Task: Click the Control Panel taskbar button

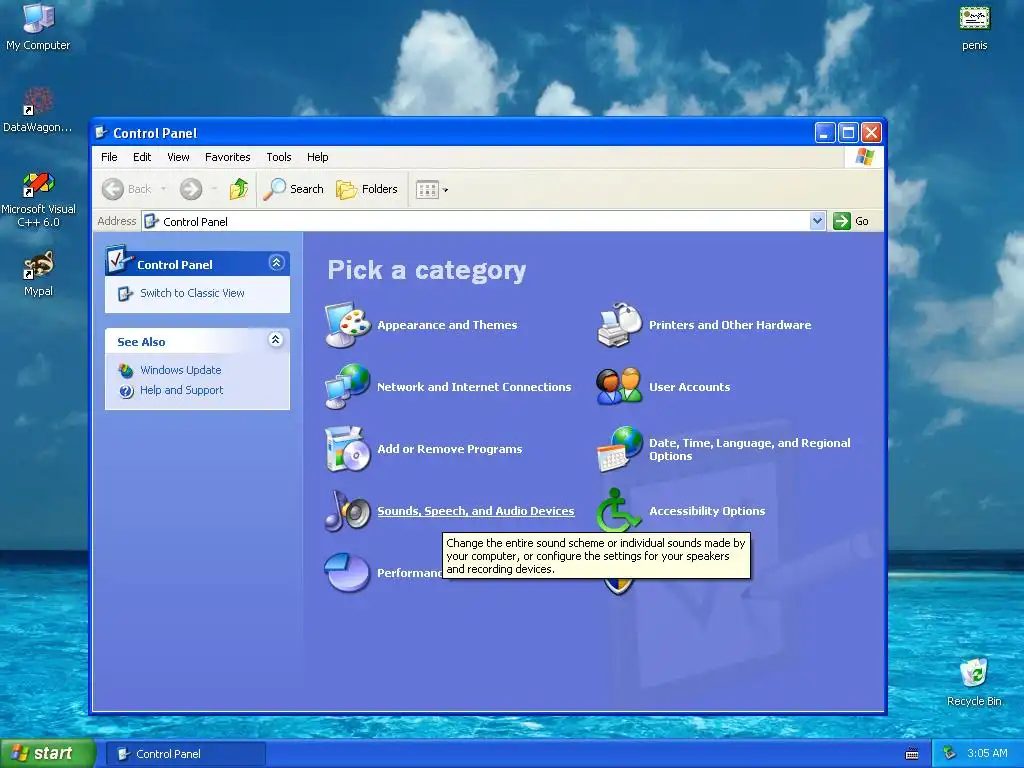Action: pos(186,754)
